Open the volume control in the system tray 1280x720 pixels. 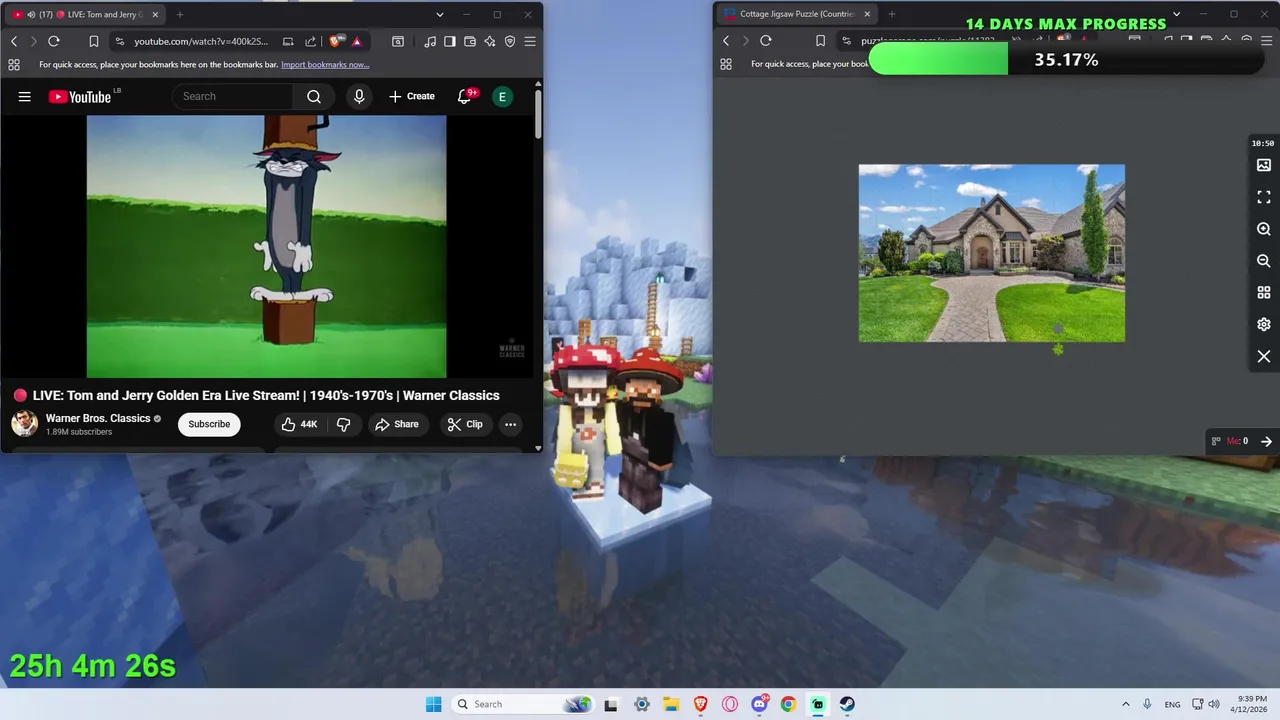[1215, 704]
